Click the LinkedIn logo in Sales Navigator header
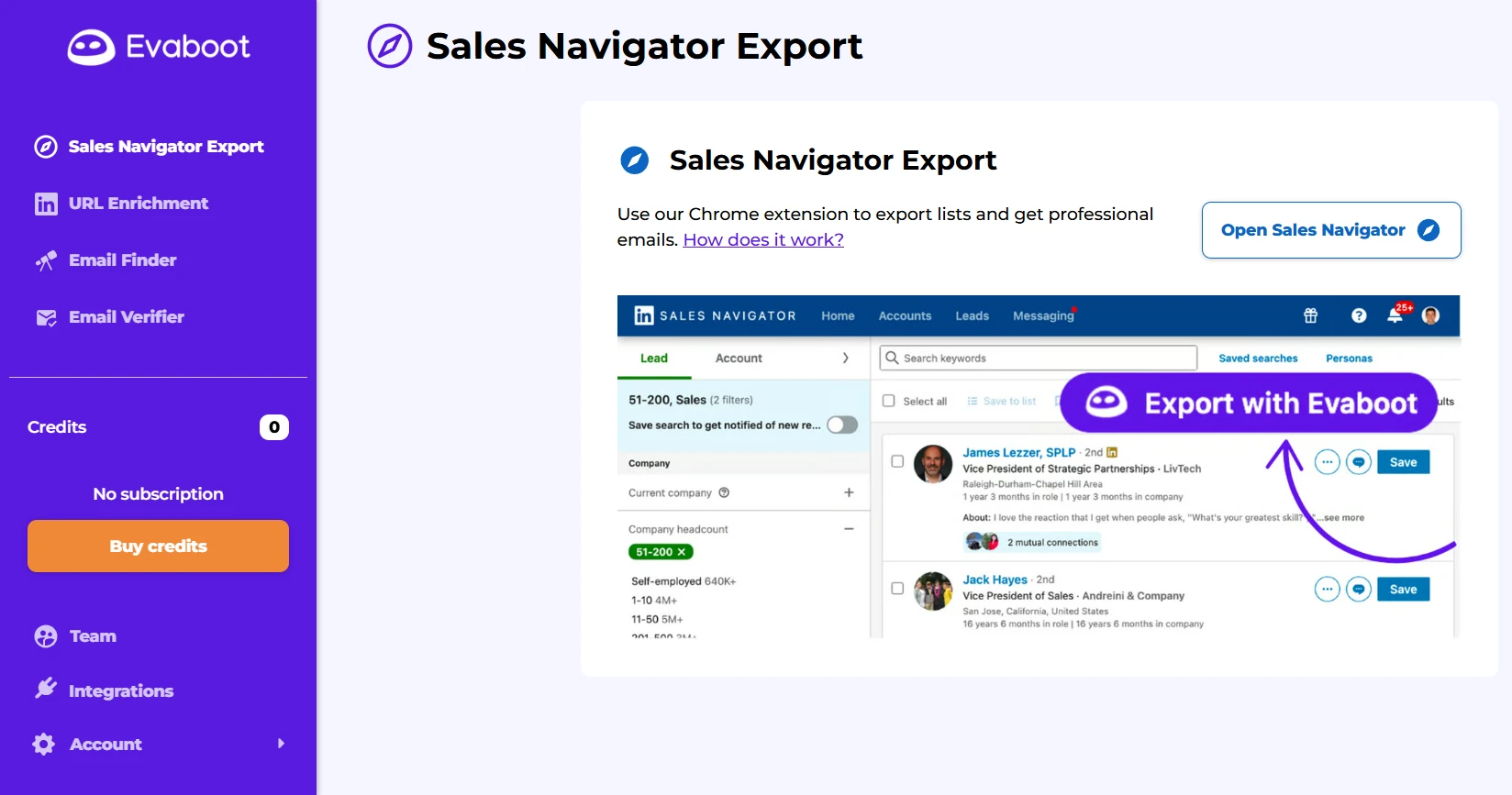The height and width of the screenshot is (795, 1512). click(x=644, y=315)
